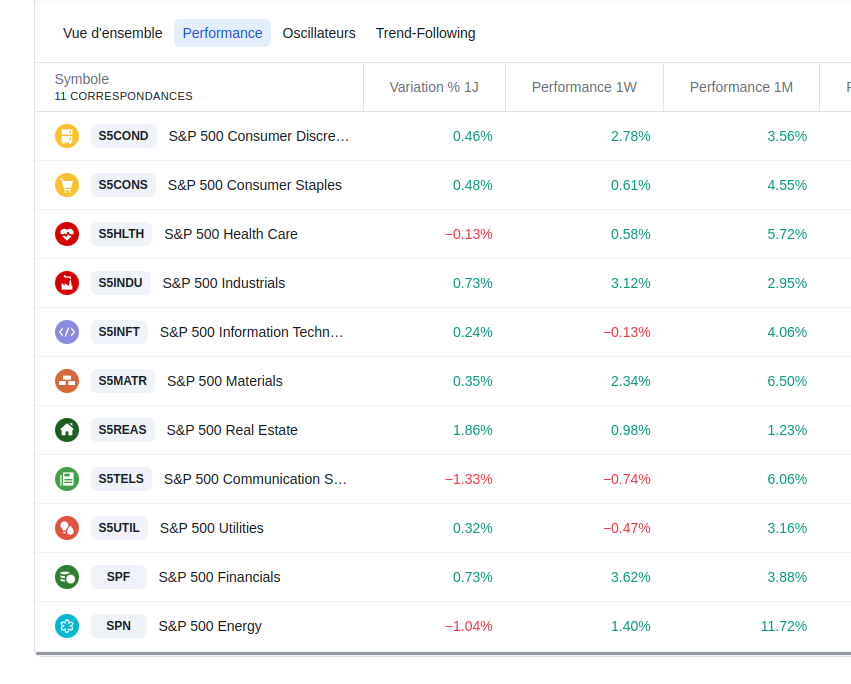The width and height of the screenshot is (851, 684).
Task: Select the Trend-Following tab
Action: coord(425,33)
